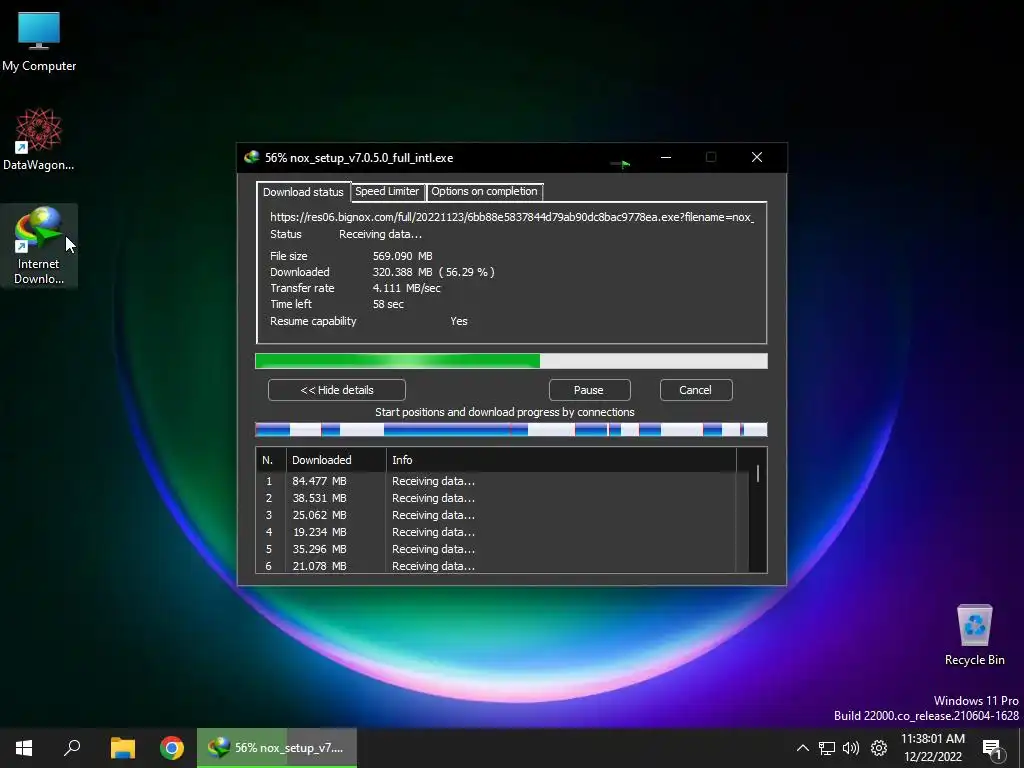Click Time left value 58 sec

[x=388, y=304]
